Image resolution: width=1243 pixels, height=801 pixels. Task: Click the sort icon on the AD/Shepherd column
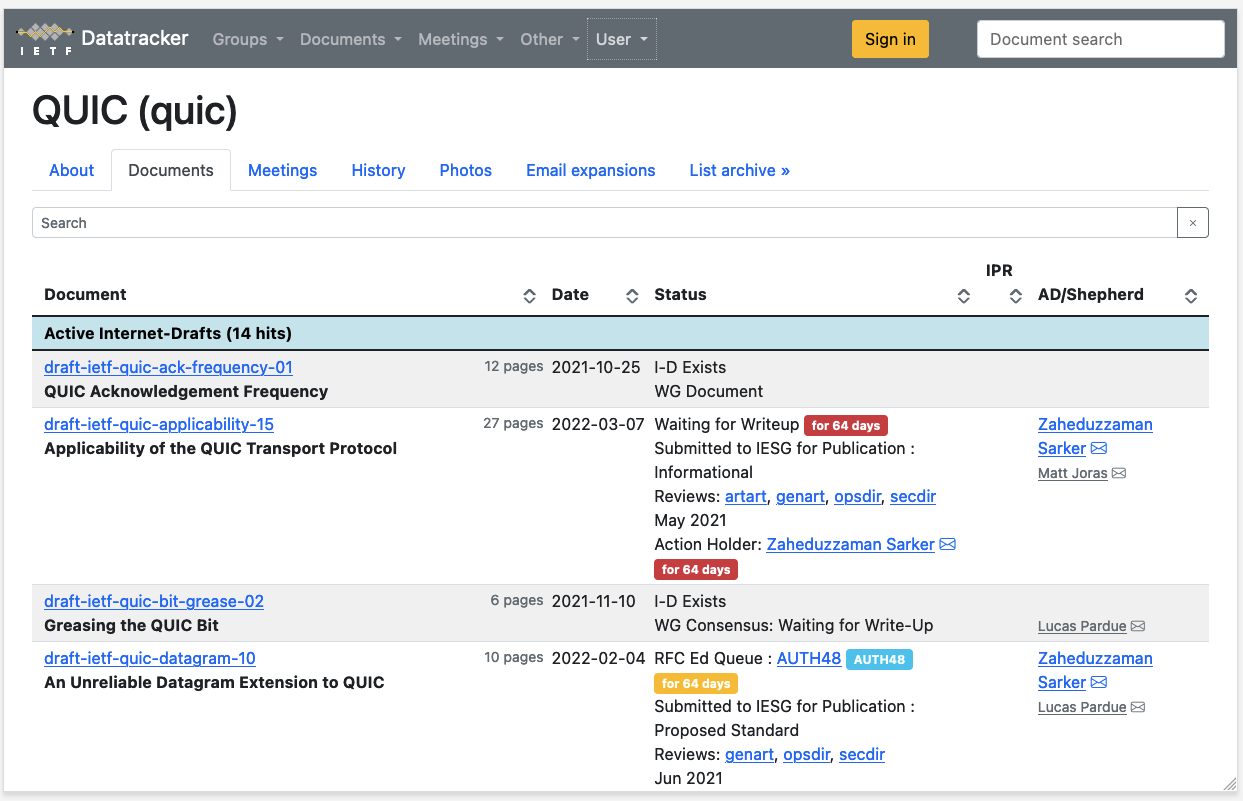coord(1190,295)
